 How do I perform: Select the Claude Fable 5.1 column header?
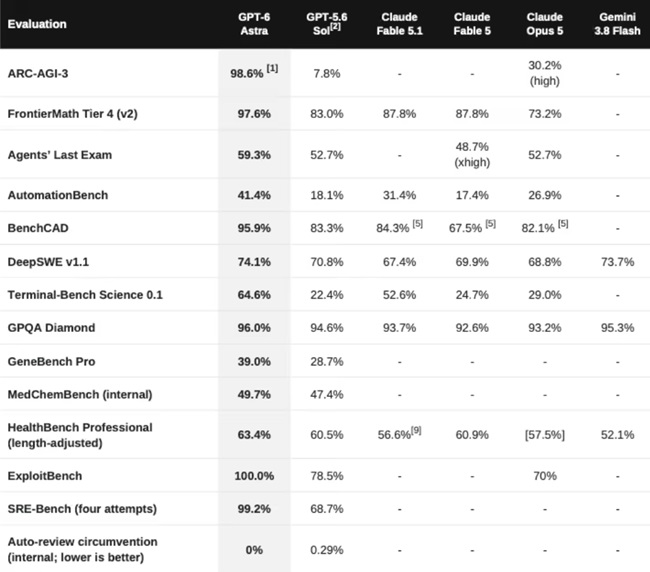click(x=399, y=24)
